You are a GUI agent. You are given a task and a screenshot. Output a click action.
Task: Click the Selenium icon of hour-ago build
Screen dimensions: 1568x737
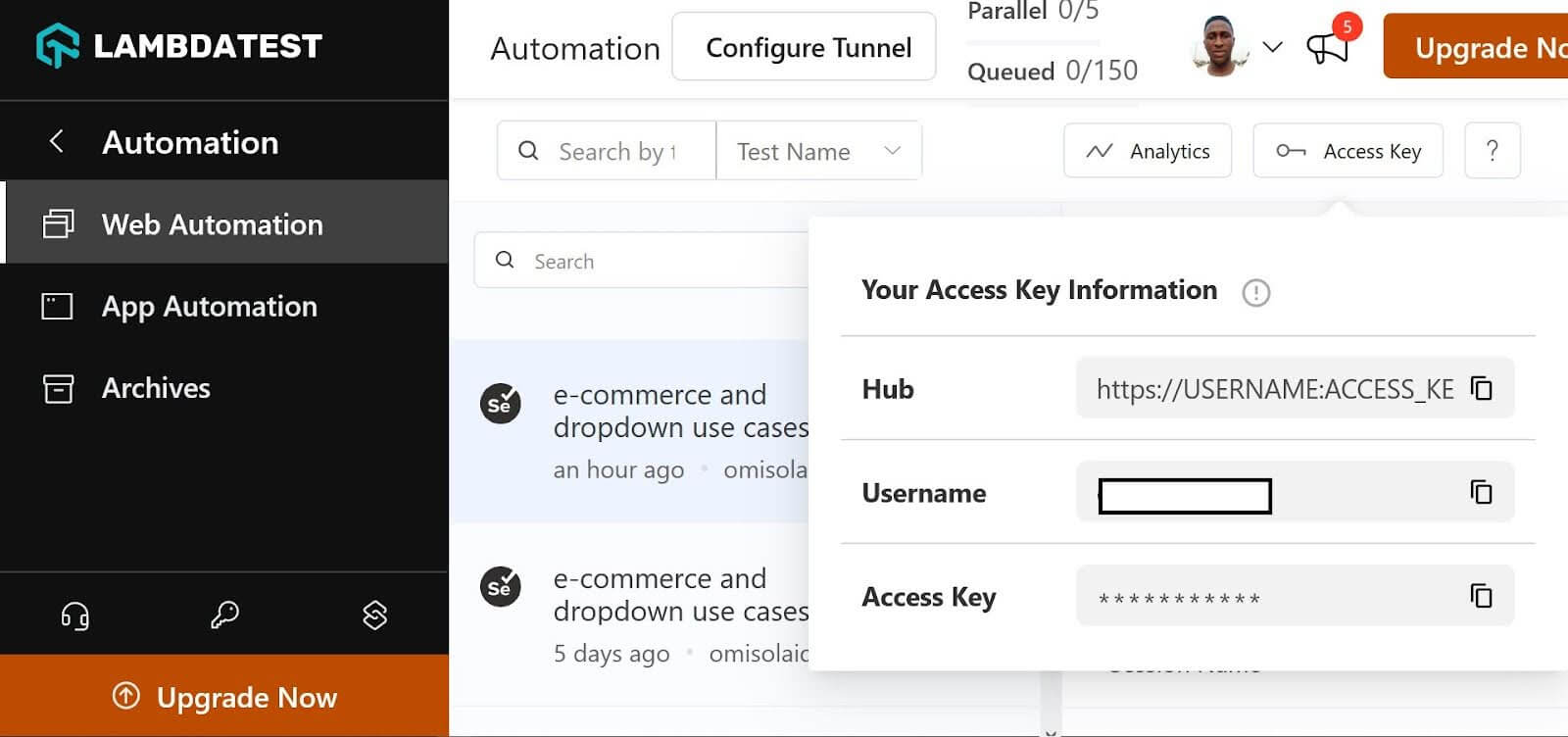[x=500, y=403]
